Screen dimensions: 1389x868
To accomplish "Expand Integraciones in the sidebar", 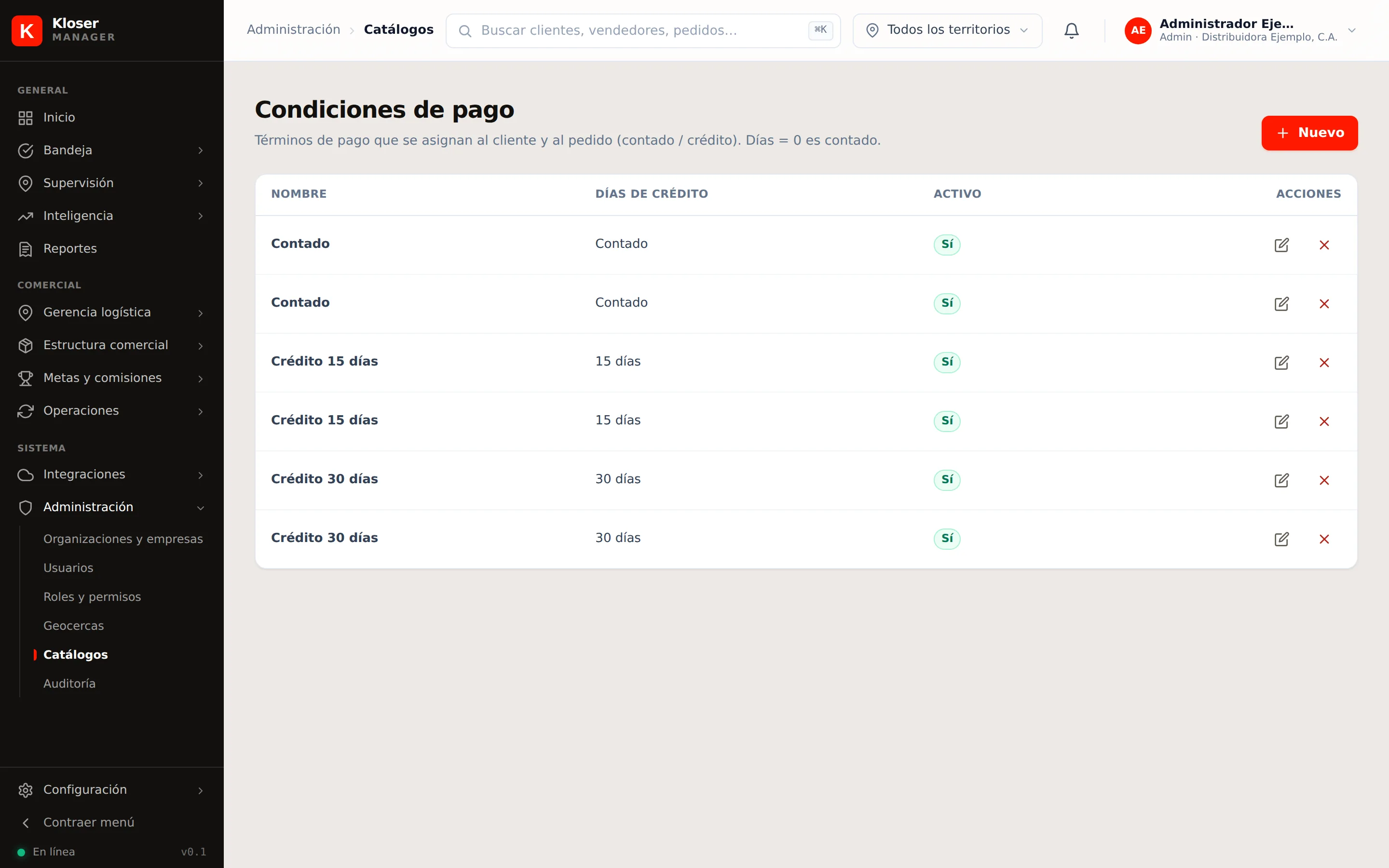I will 112,475.
